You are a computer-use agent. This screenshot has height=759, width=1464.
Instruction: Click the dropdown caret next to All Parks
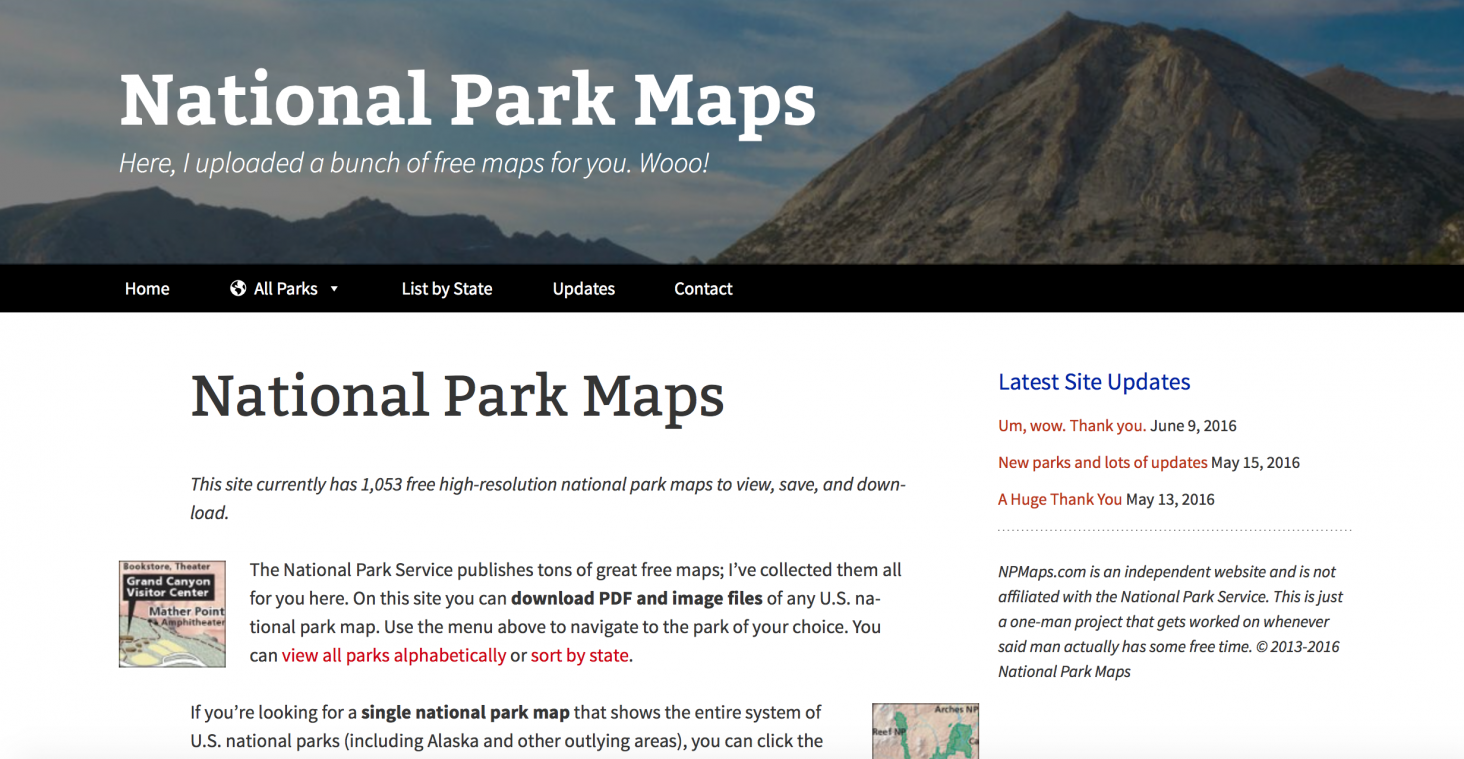335,288
